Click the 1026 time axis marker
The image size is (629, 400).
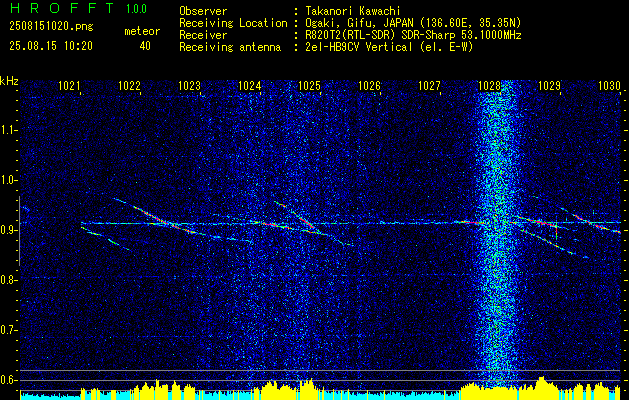pos(369,85)
